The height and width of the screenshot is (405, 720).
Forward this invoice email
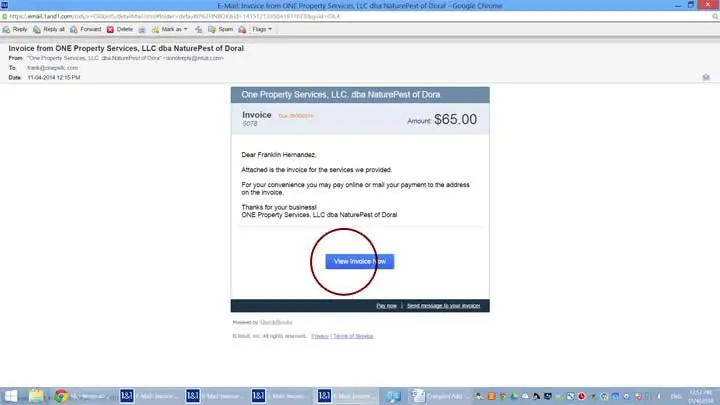(85, 29)
